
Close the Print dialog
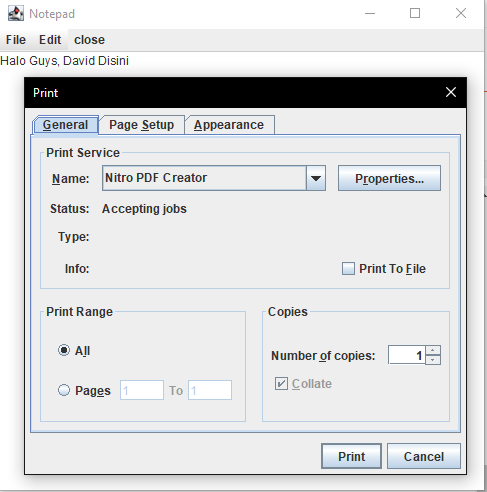tap(451, 92)
